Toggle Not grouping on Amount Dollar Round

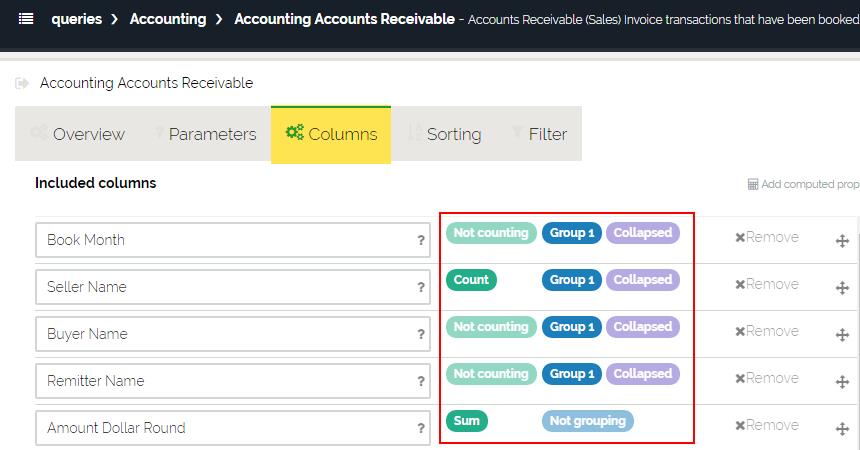tap(588, 421)
